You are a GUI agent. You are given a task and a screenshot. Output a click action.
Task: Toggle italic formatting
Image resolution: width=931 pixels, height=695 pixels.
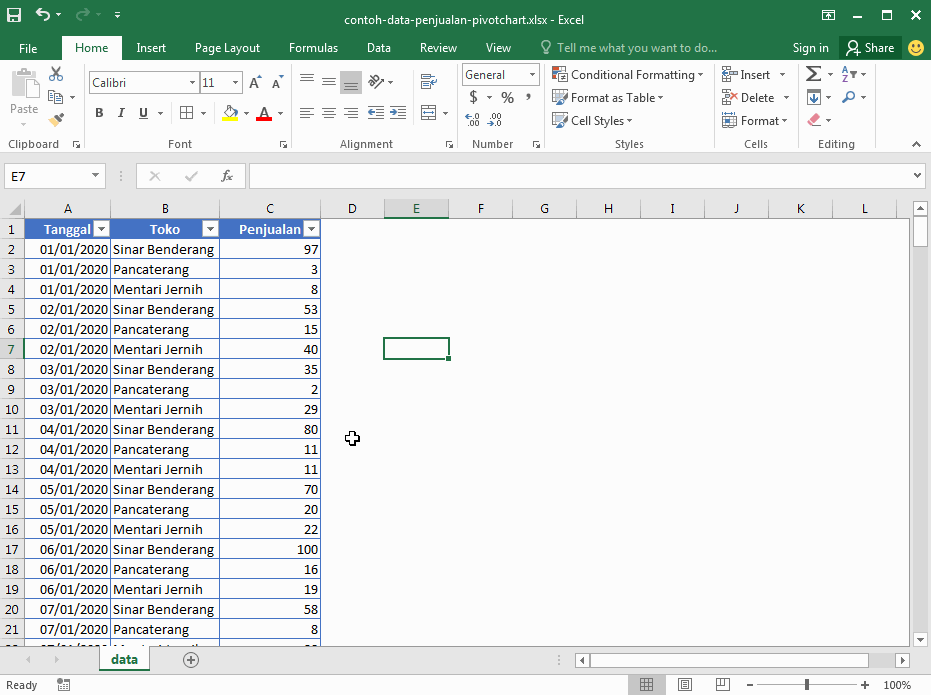point(119,113)
